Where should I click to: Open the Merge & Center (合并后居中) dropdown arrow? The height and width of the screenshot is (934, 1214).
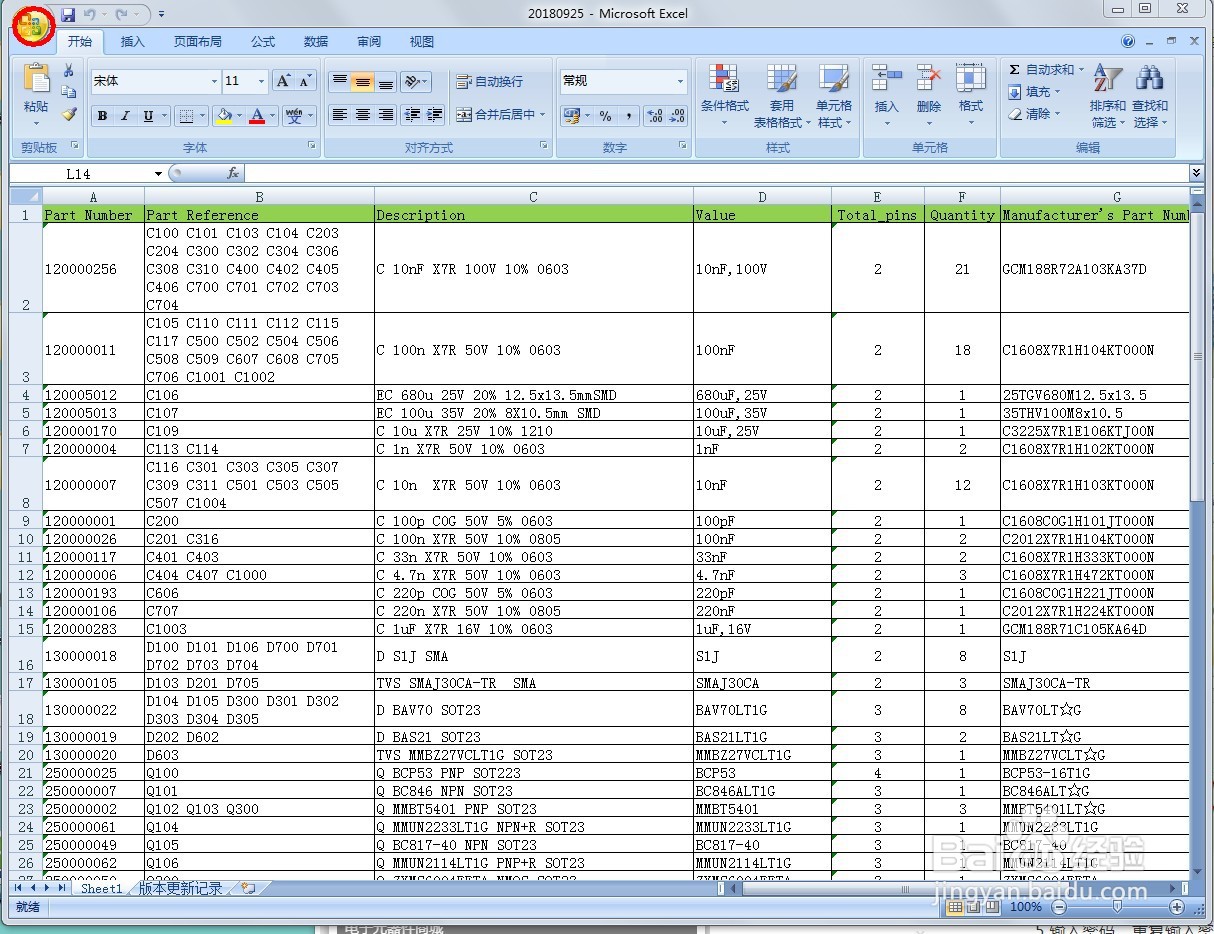pyautogui.click(x=543, y=115)
